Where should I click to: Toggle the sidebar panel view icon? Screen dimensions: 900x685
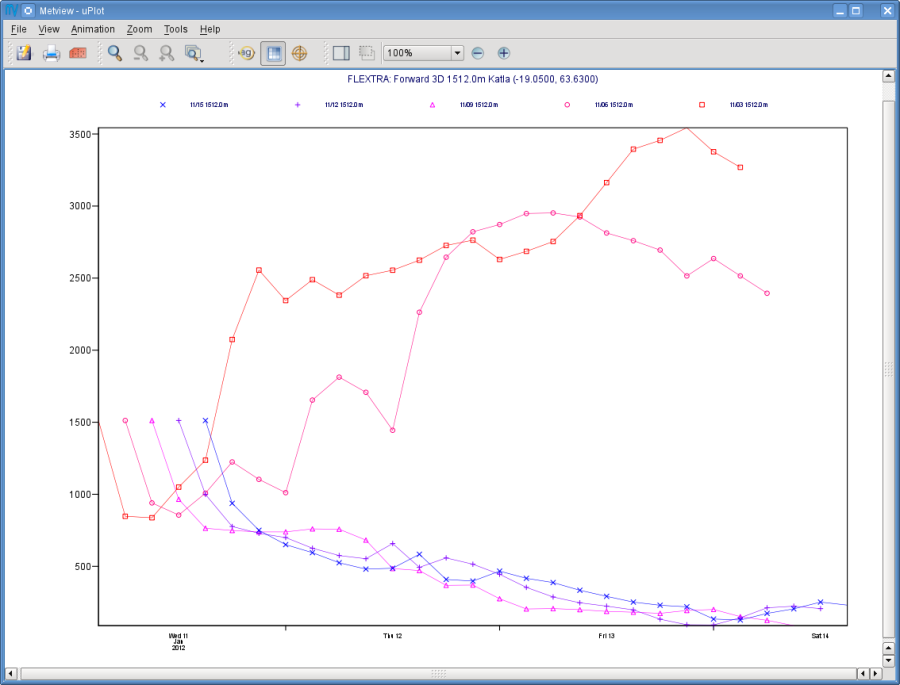point(341,53)
